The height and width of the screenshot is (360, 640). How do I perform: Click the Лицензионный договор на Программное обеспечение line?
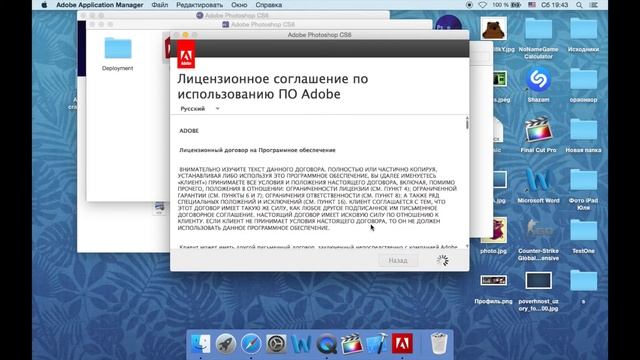pos(257,150)
